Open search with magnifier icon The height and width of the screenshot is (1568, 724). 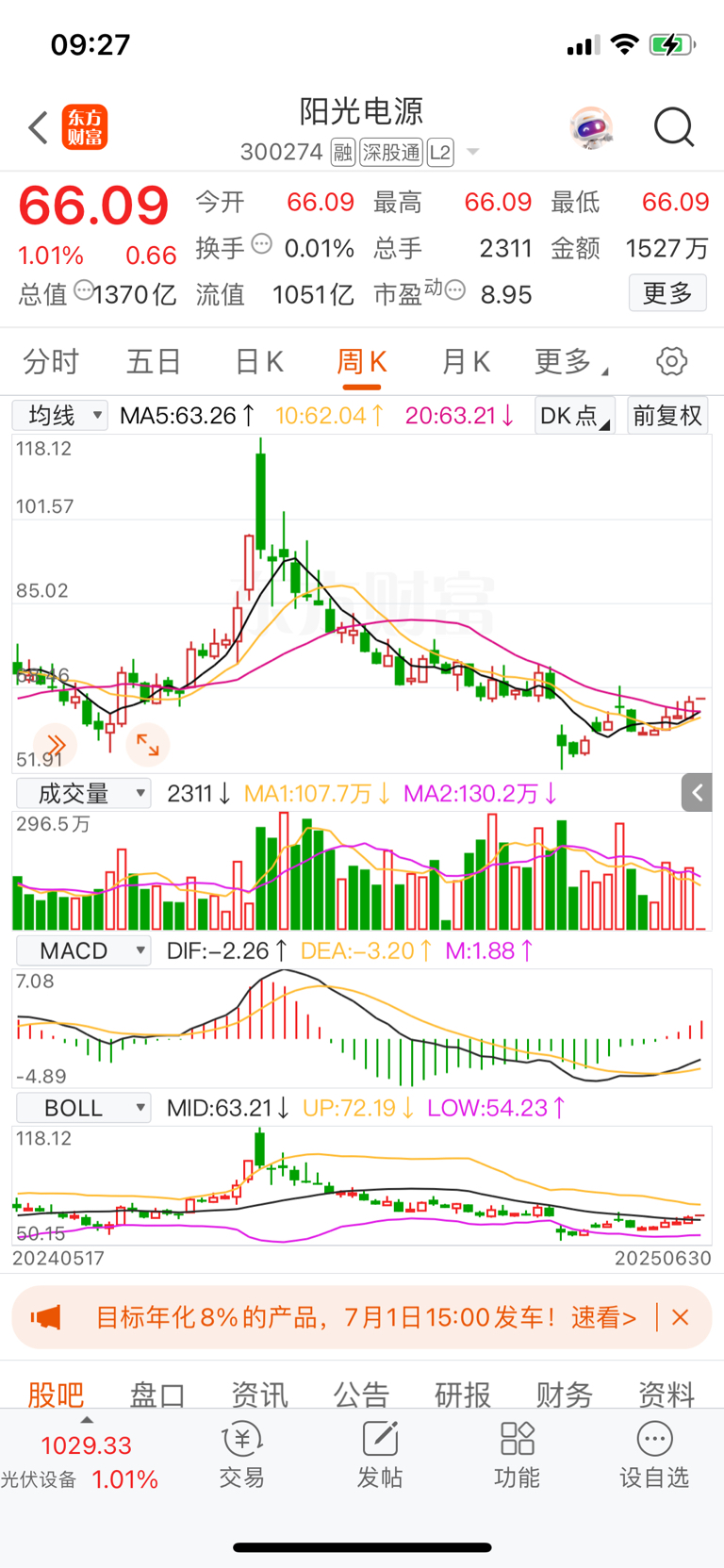pyautogui.click(x=674, y=127)
